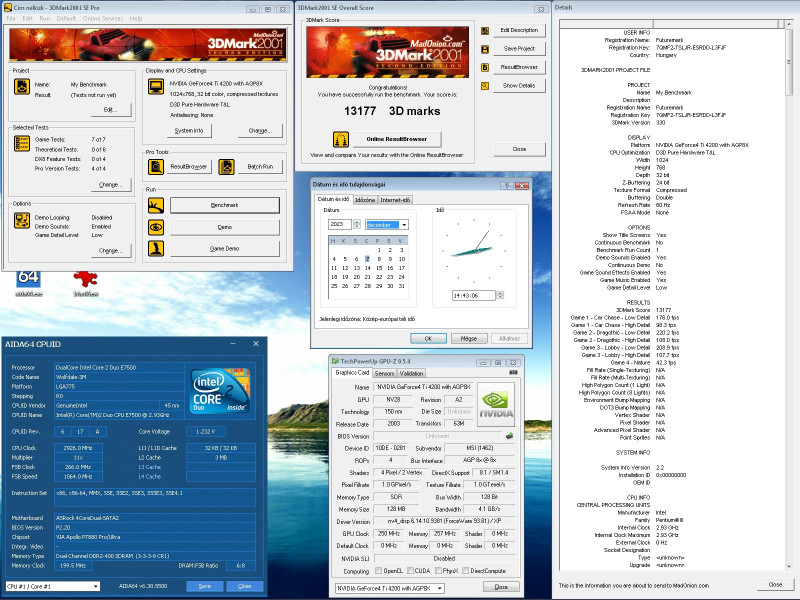Open the Help menu in 3DMark2001
Viewport: 800px width, 600px height.
(x=136, y=18)
